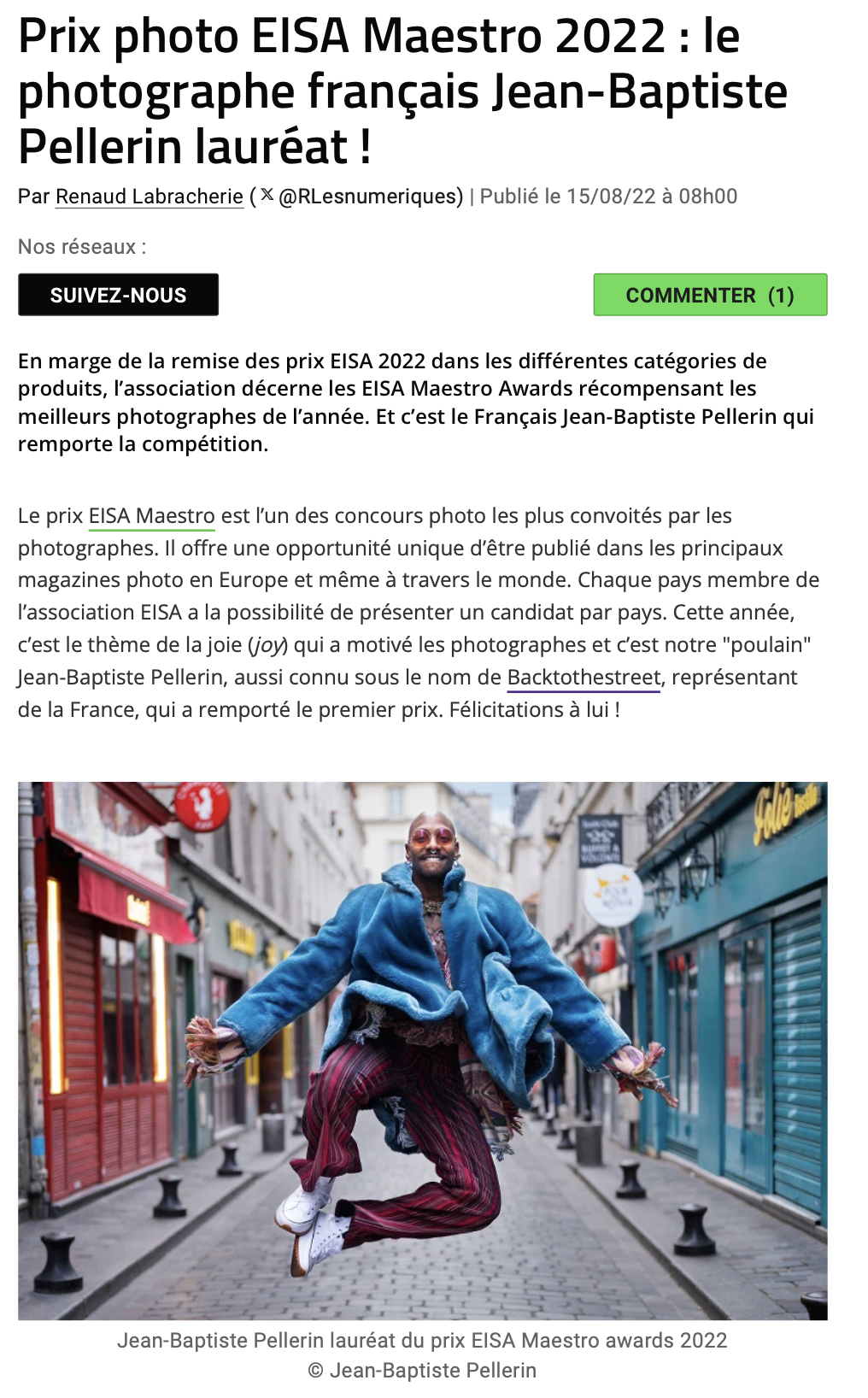
Task: Click the X logo beside @RLesnumeriques
Action: pyautogui.click(x=267, y=196)
